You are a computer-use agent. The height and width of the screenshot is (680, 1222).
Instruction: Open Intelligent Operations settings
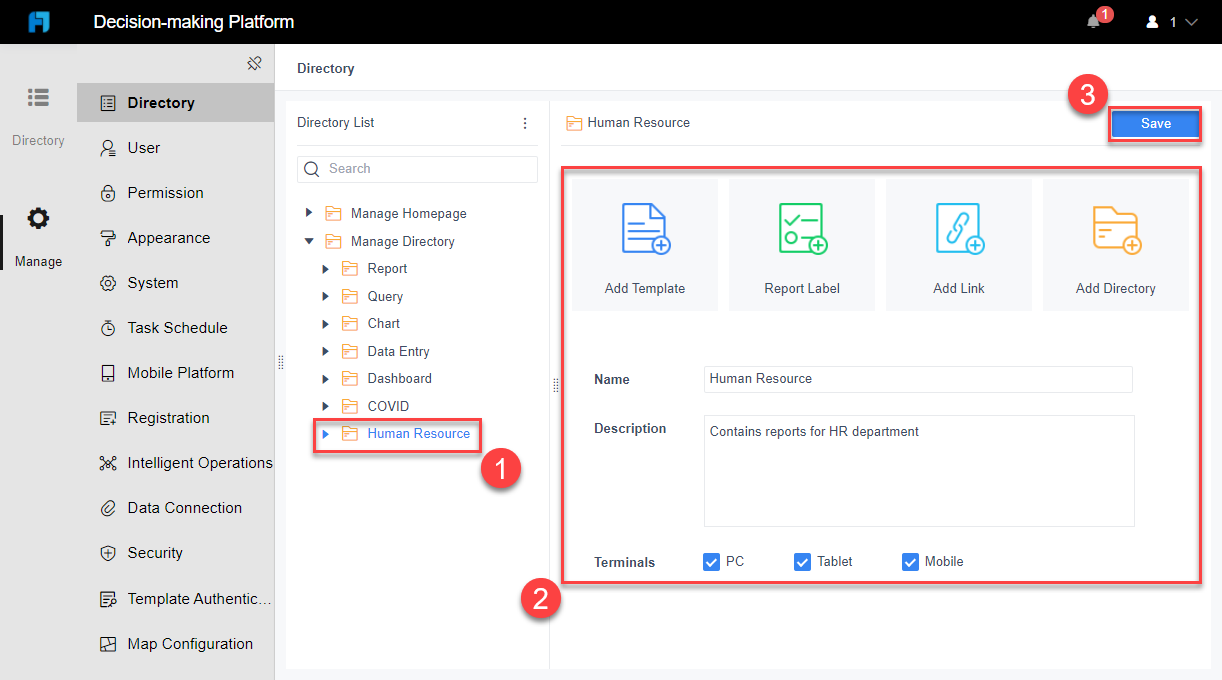[x=199, y=462]
